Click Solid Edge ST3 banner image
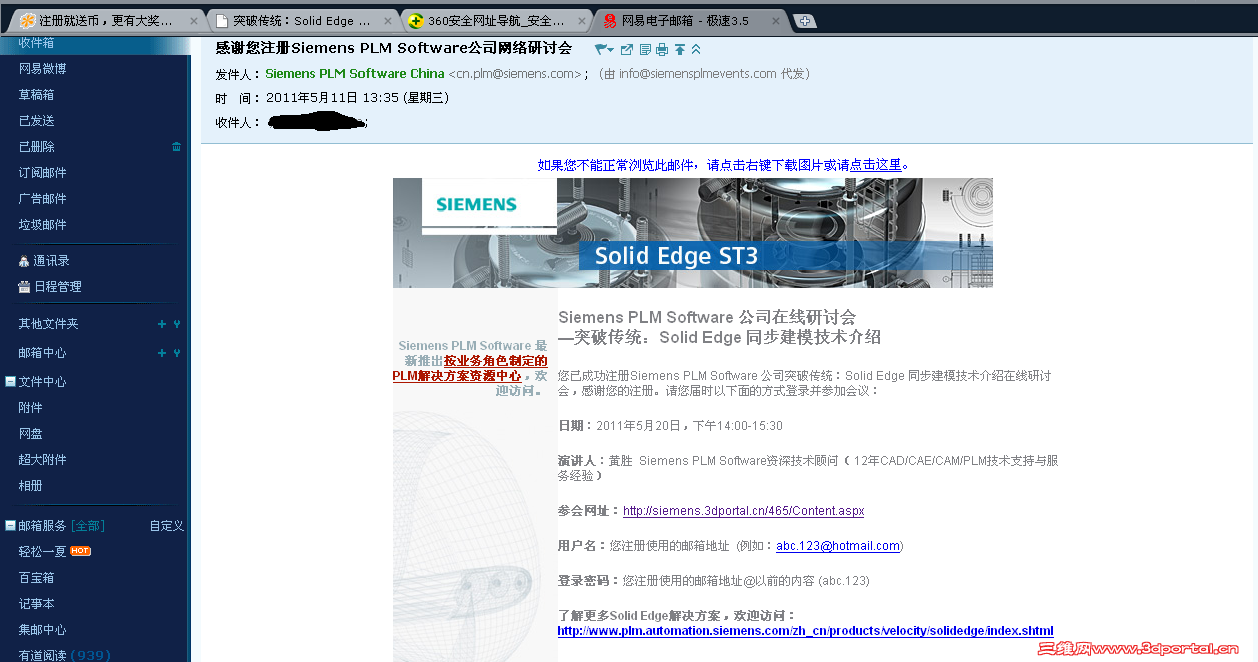The height and width of the screenshot is (662, 1258). click(x=693, y=233)
